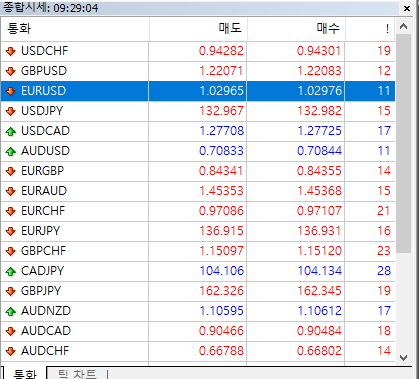Screen dimensions: 419x379
Task: Click the scrollbar up arrow
Action: pos(404,26)
